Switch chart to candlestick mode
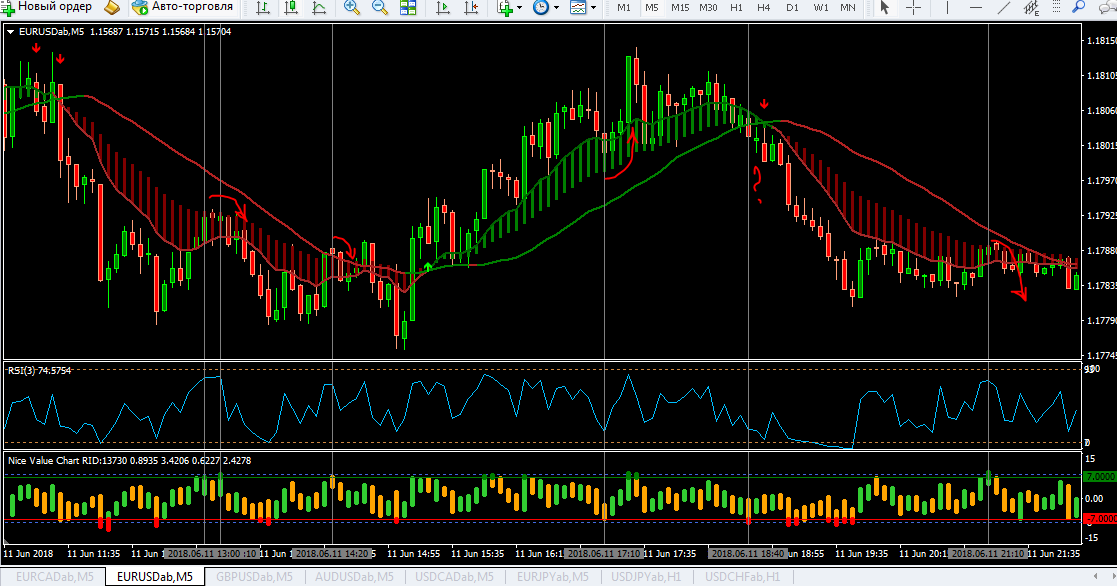 291,7
